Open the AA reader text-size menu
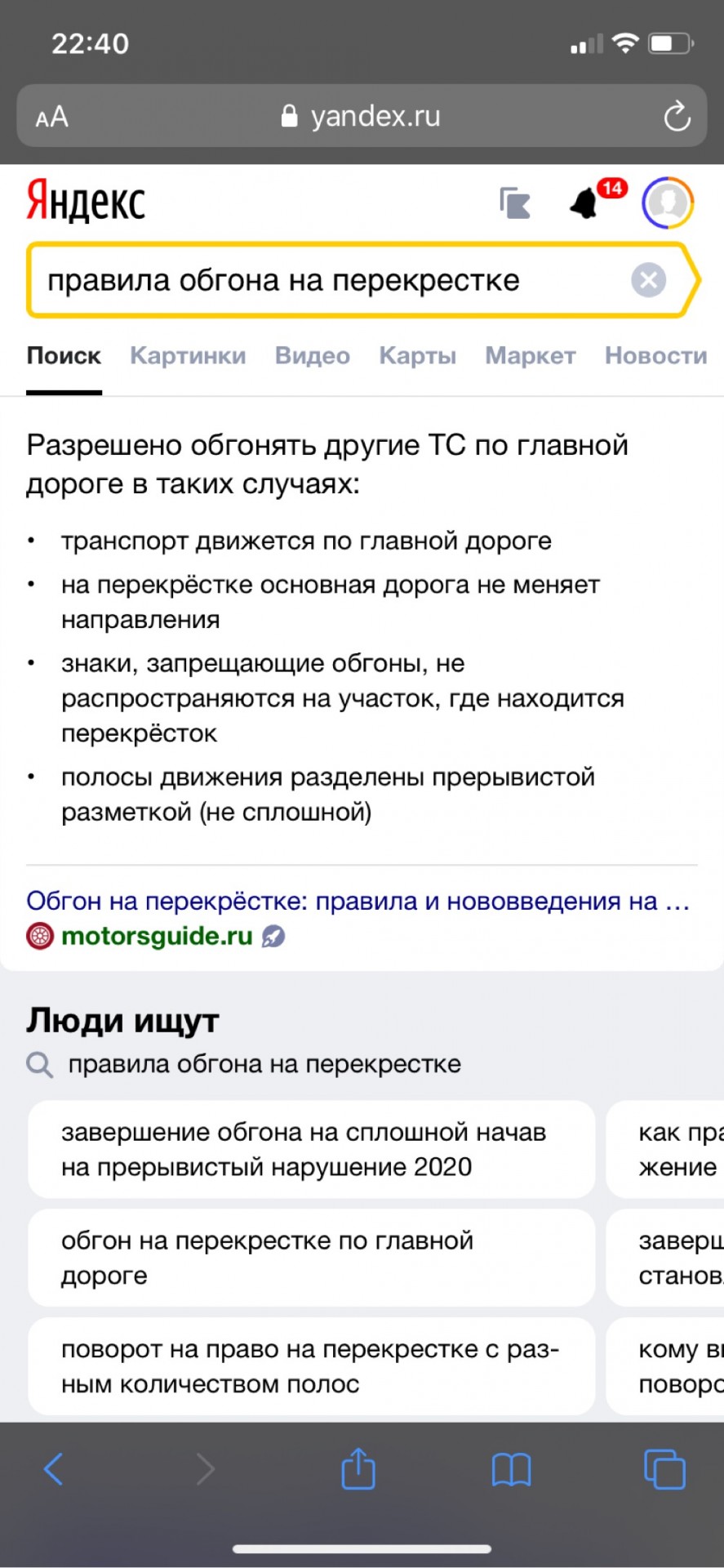 click(x=51, y=118)
